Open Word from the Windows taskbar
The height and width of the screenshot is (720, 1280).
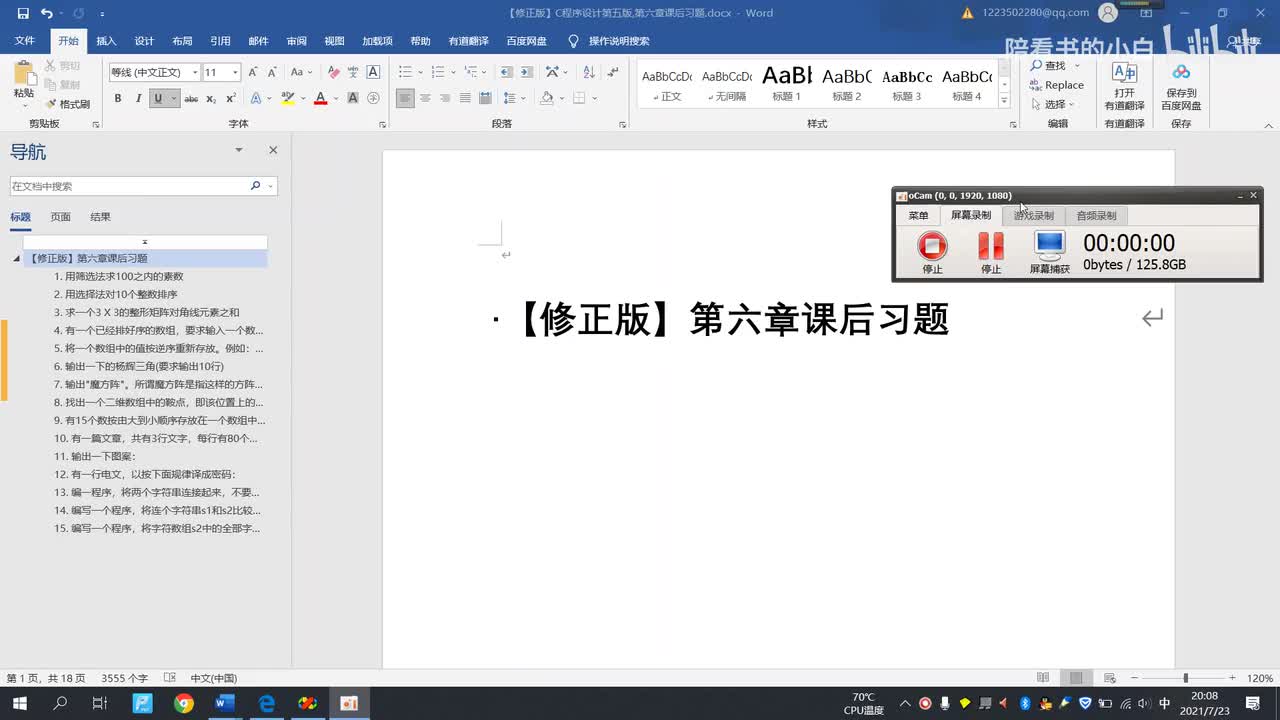click(x=225, y=703)
